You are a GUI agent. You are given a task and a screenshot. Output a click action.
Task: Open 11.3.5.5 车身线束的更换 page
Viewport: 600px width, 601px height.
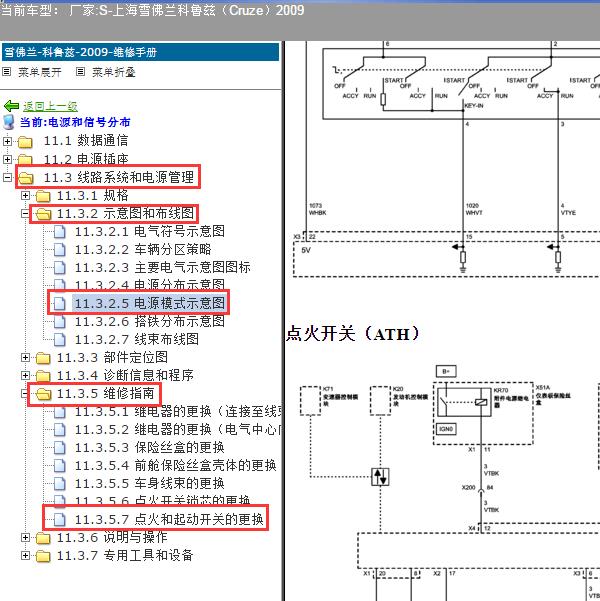pos(150,483)
